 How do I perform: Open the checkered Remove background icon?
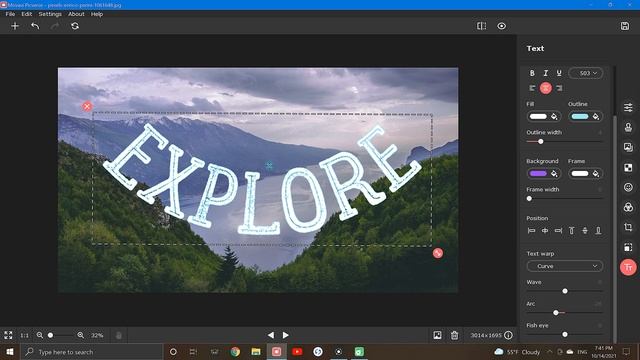pyautogui.click(x=628, y=167)
